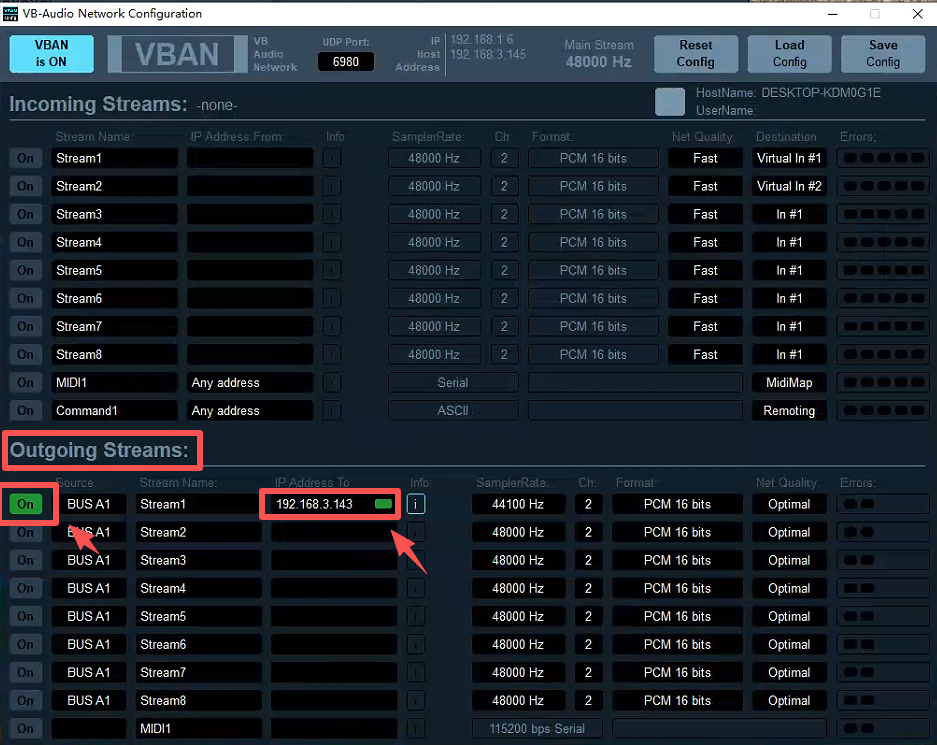Enable the incoming Stream3 On button
This screenshot has height=745, width=937.
(25, 214)
